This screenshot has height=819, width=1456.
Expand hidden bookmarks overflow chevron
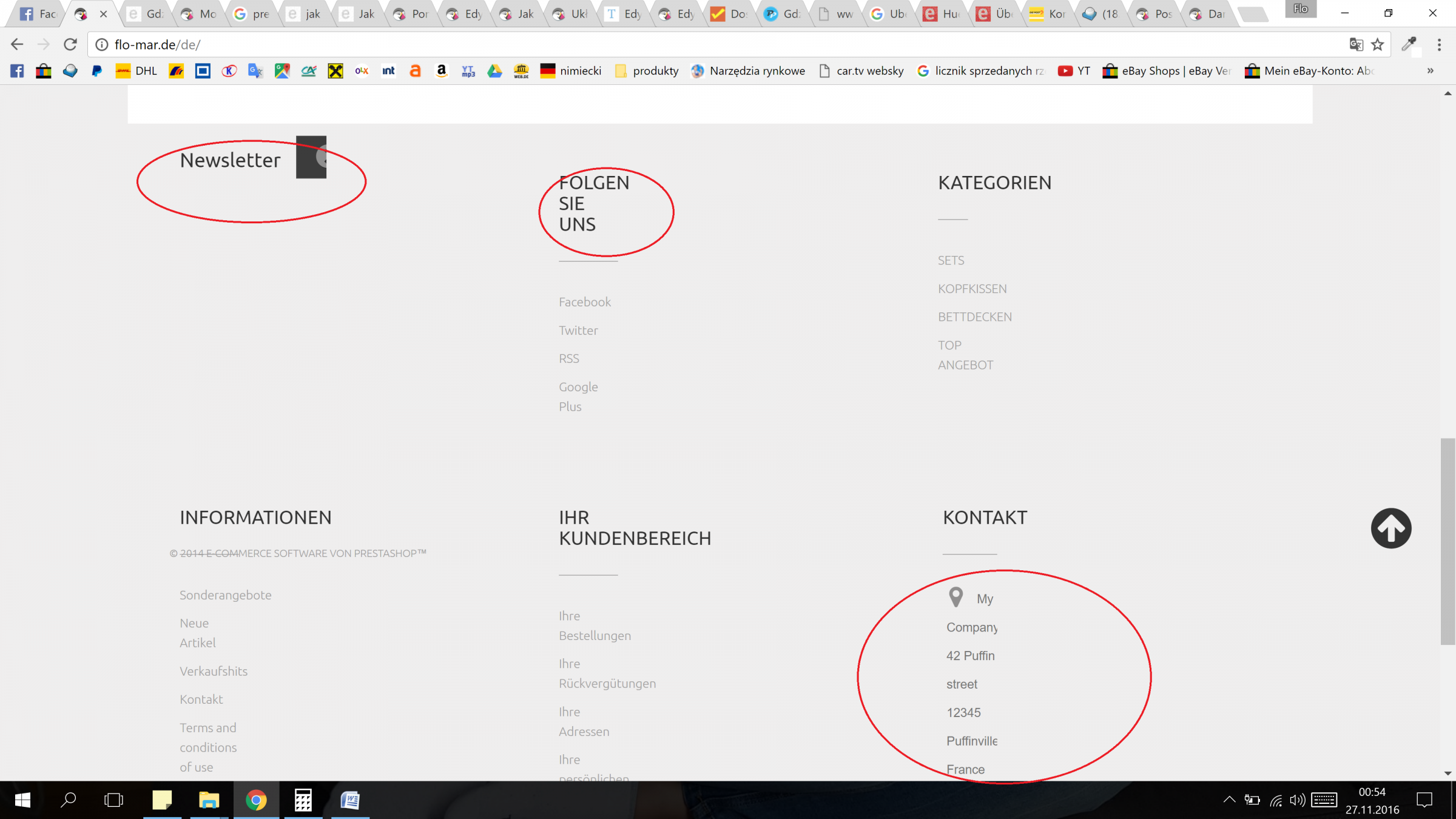pyautogui.click(x=1430, y=71)
